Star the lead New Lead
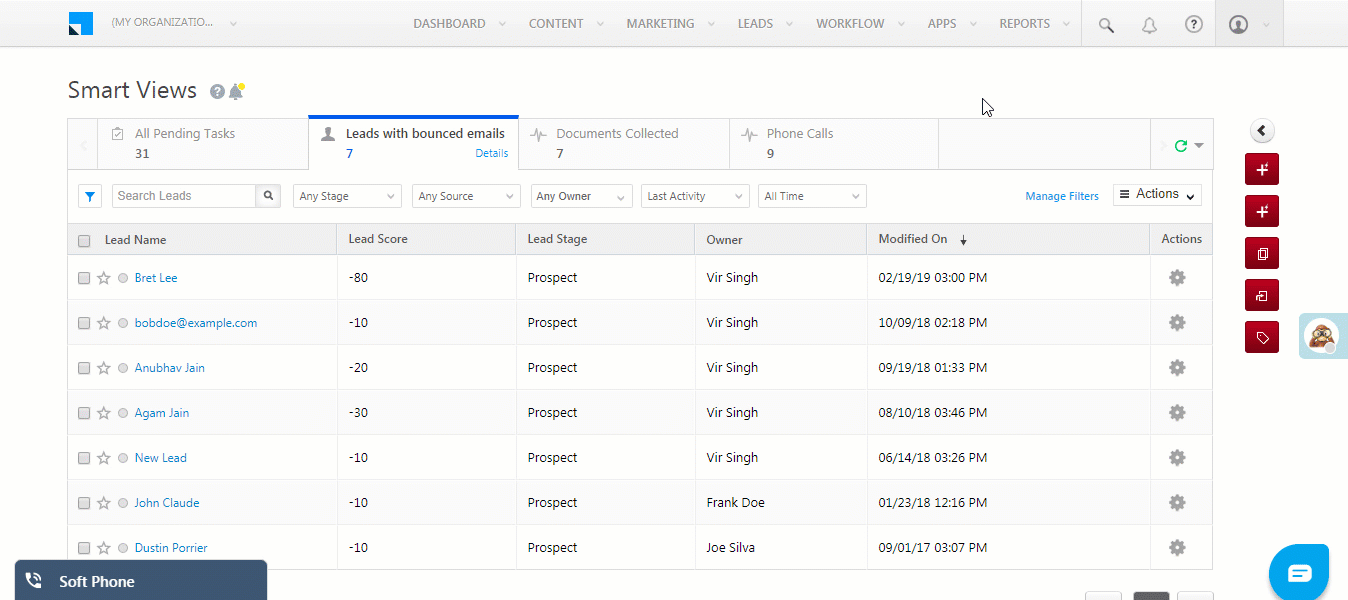The width and height of the screenshot is (1348, 600). click(103, 458)
